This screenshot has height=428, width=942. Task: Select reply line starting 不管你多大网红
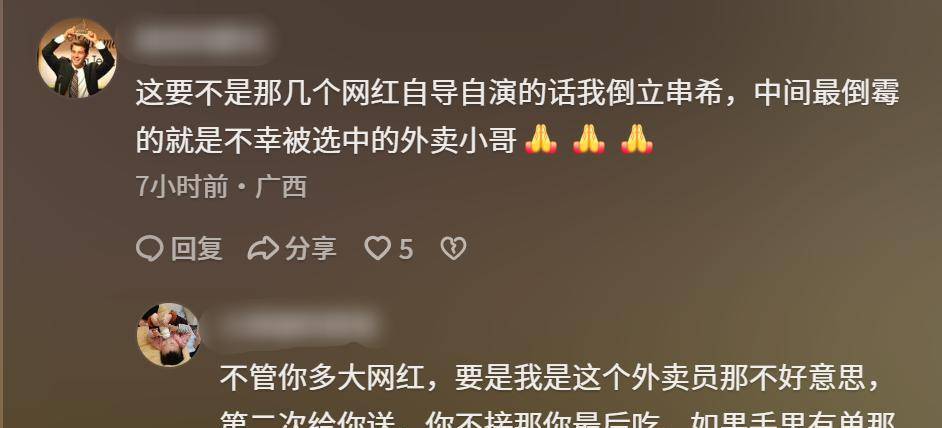pos(550,379)
